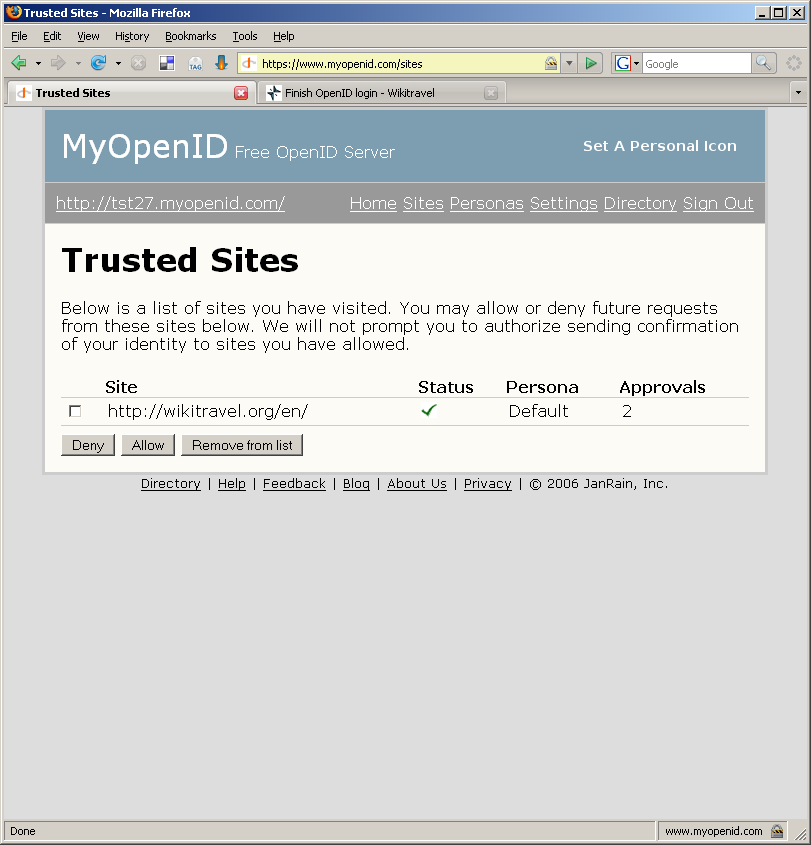
Task: Click the Google search engine icon
Action: [622, 64]
